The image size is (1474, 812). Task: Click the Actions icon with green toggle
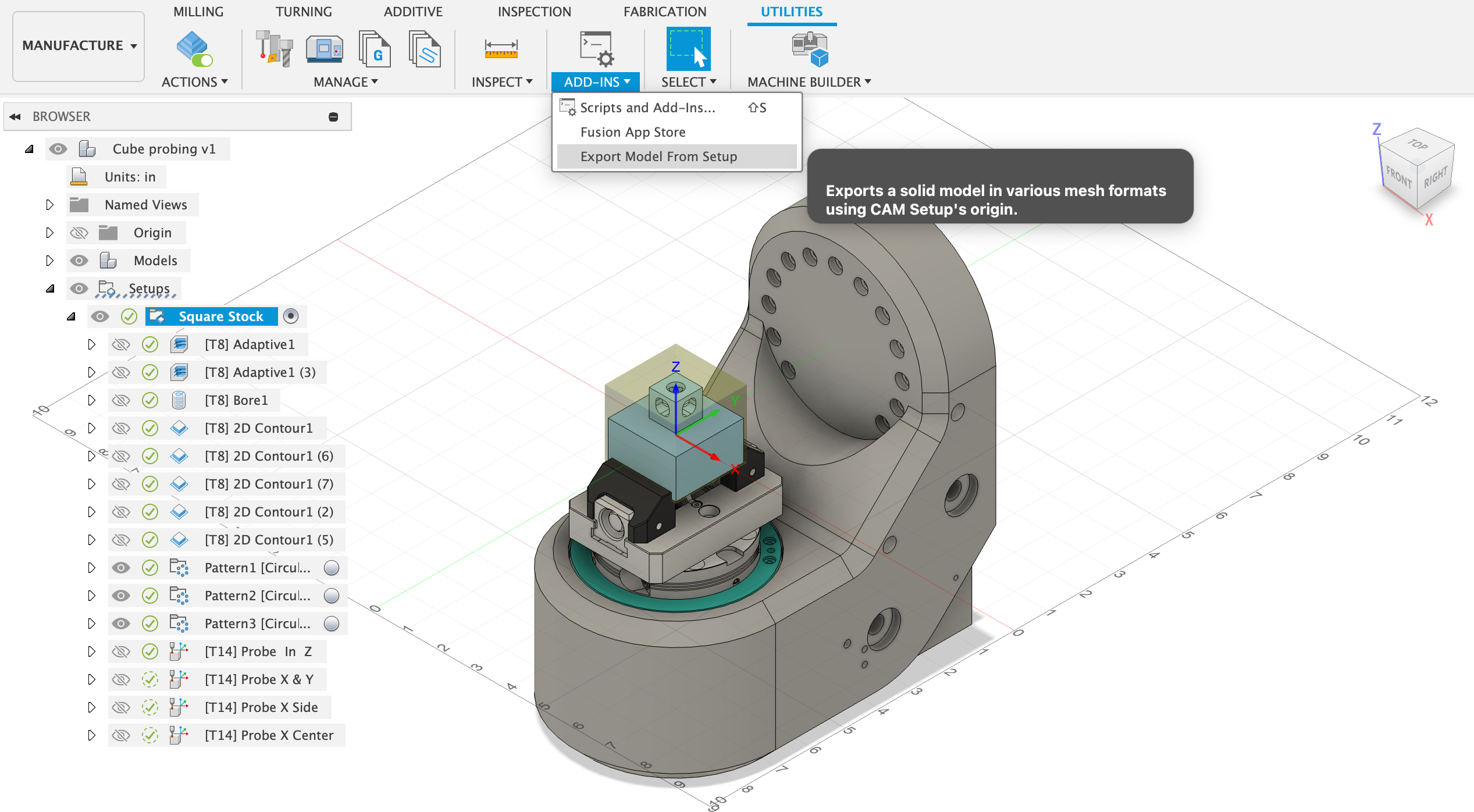(194, 48)
